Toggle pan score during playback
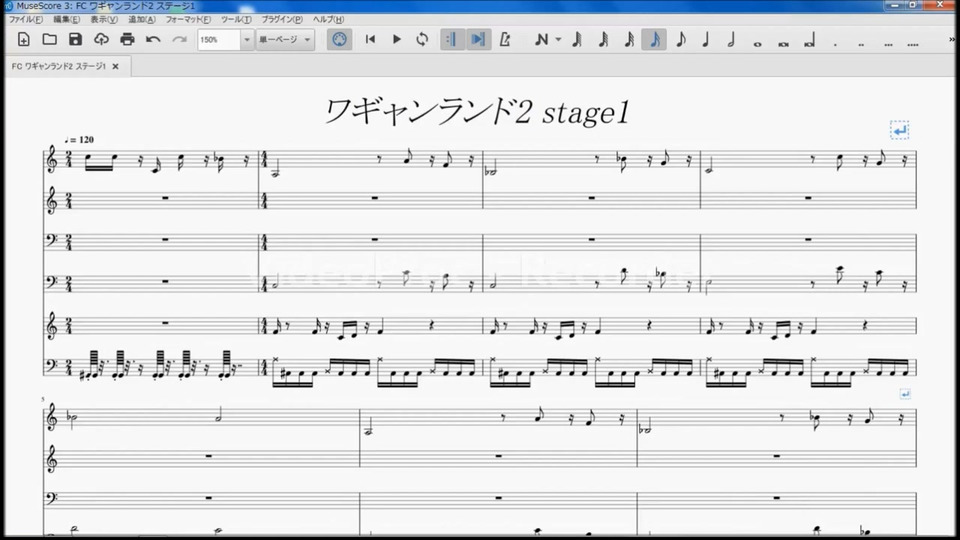The image size is (960, 540). pyautogui.click(x=478, y=40)
